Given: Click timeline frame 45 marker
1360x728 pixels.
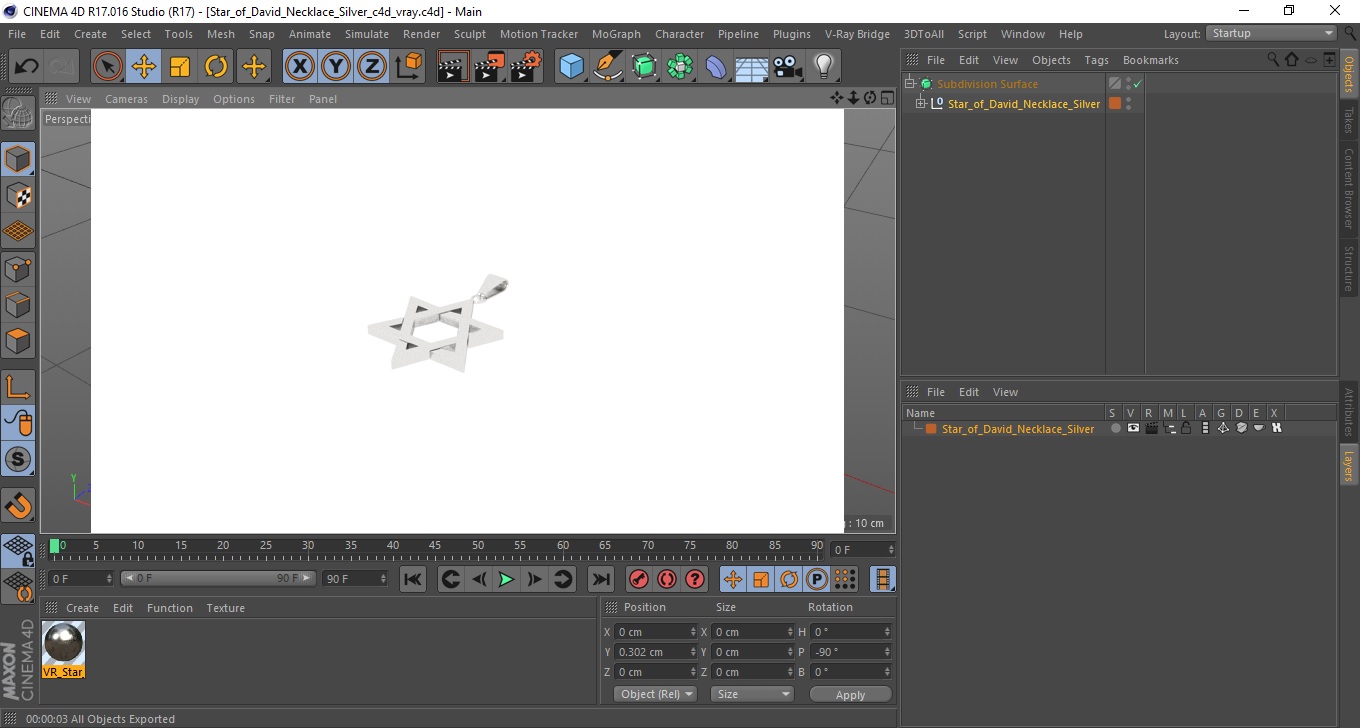Looking at the screenshot, I should coord(435,546).
